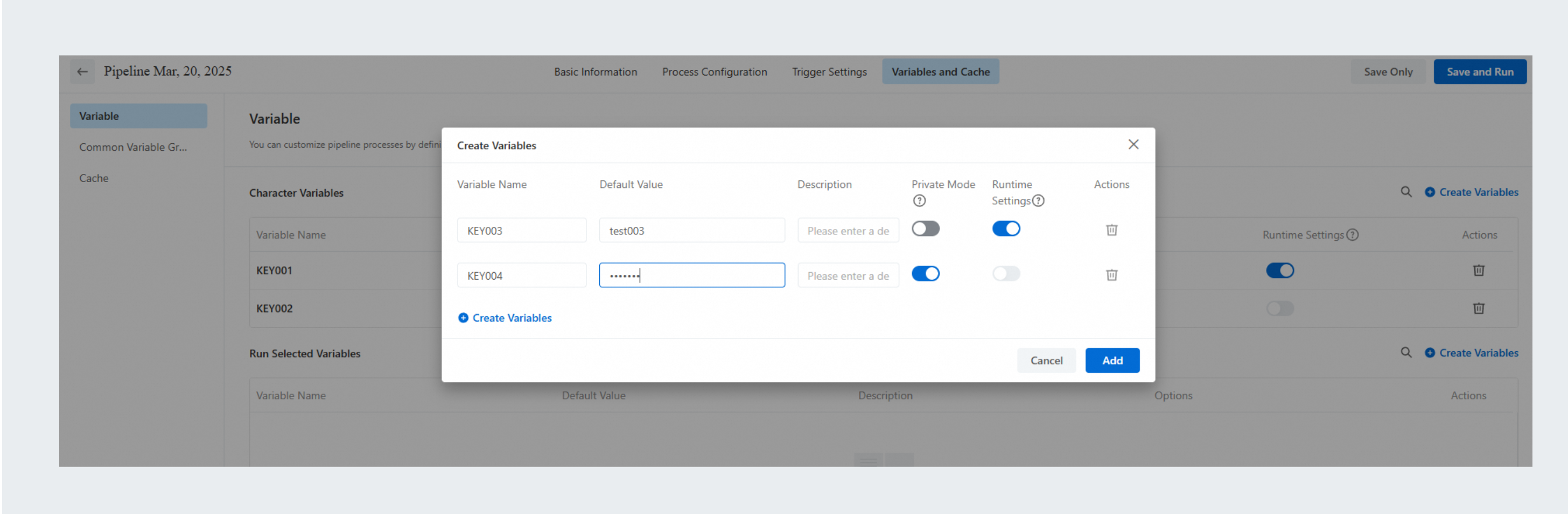The width and height of the screenshot is (1568, 514).
Task: Close the Create Variables dialog
Action: click(x=1133, y=144)
